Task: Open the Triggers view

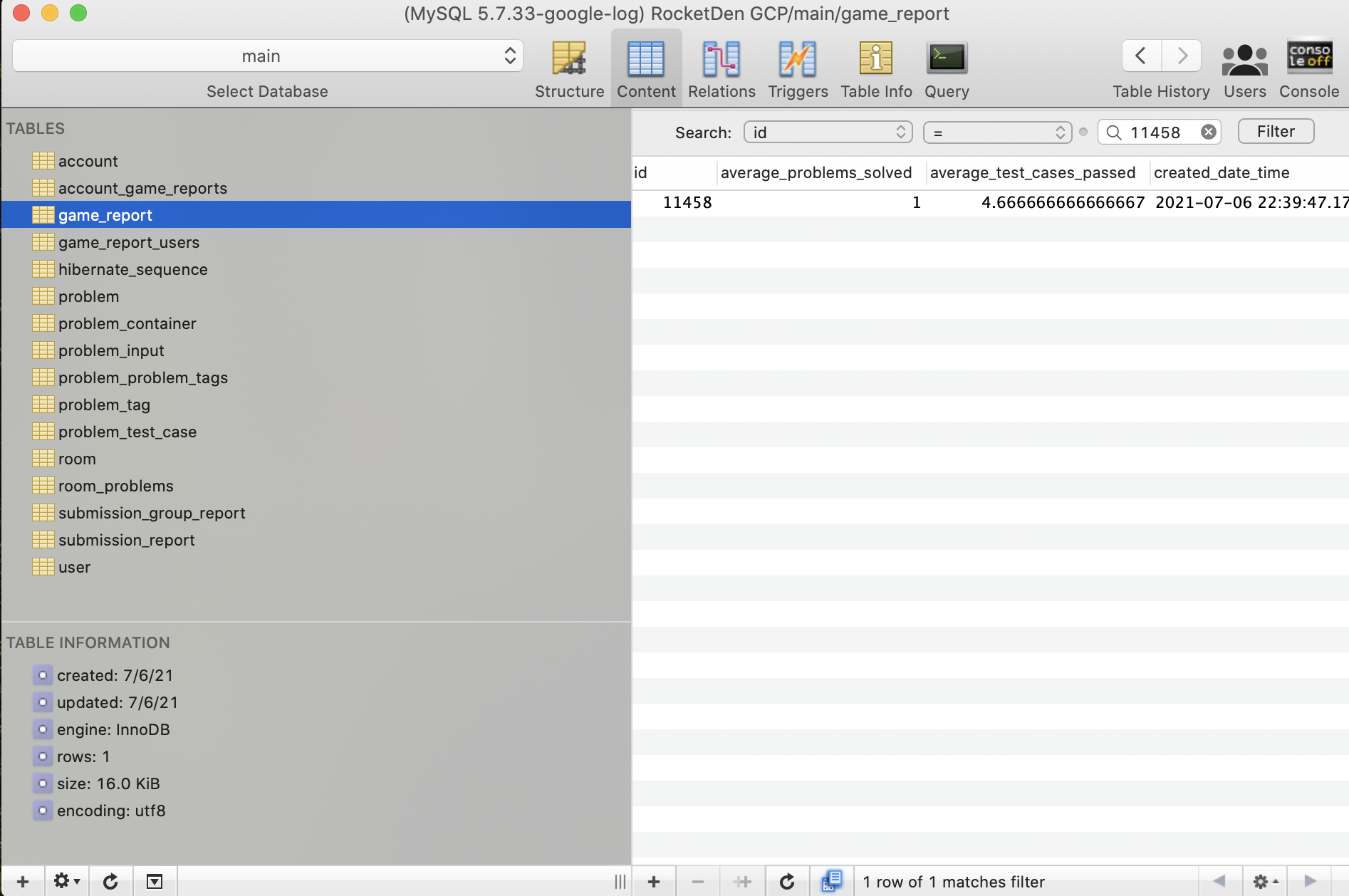Action: pyautogui.click(x=798, y=69)
